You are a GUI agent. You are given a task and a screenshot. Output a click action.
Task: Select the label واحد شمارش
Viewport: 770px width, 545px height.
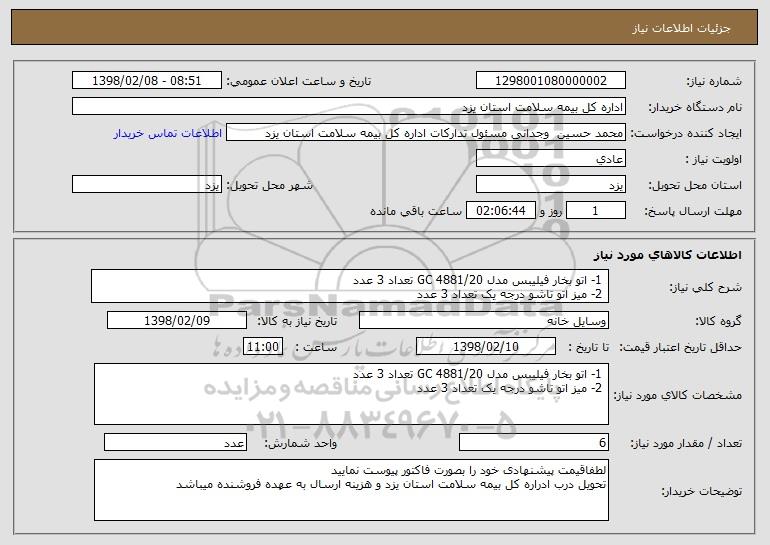301,443
